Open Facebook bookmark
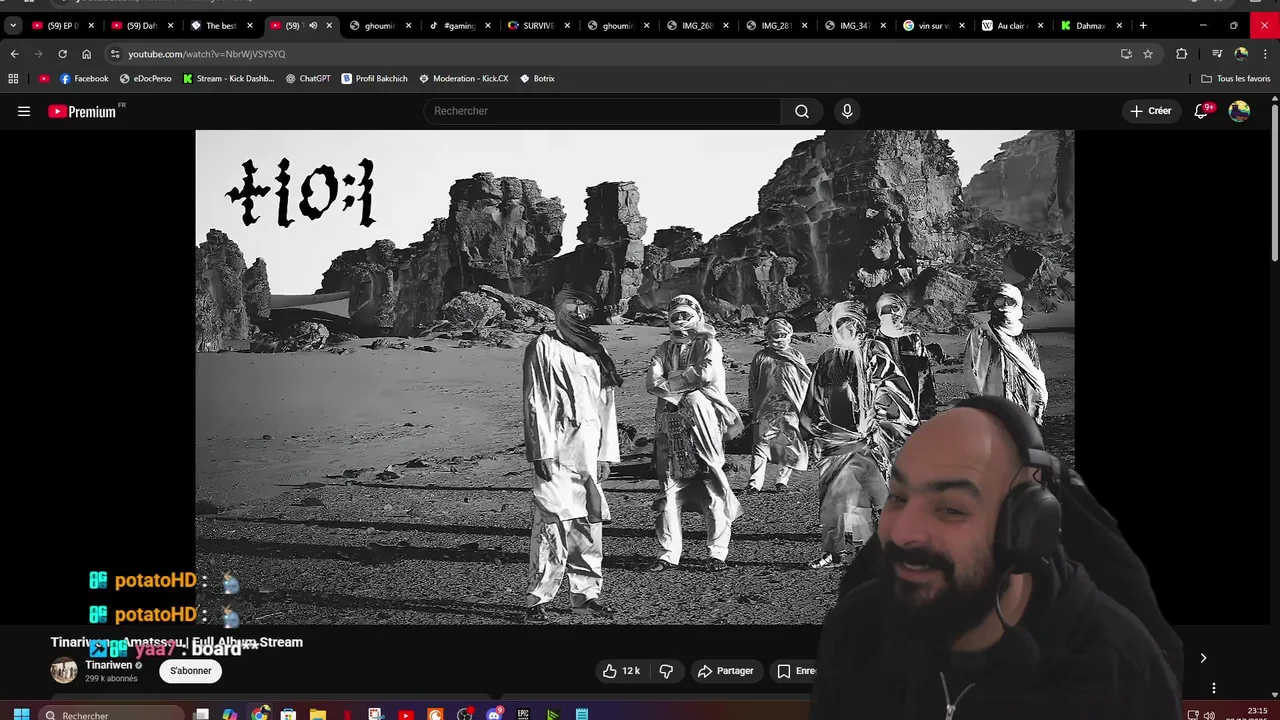This screenshot has height=720, width=1280. (84, 78)
